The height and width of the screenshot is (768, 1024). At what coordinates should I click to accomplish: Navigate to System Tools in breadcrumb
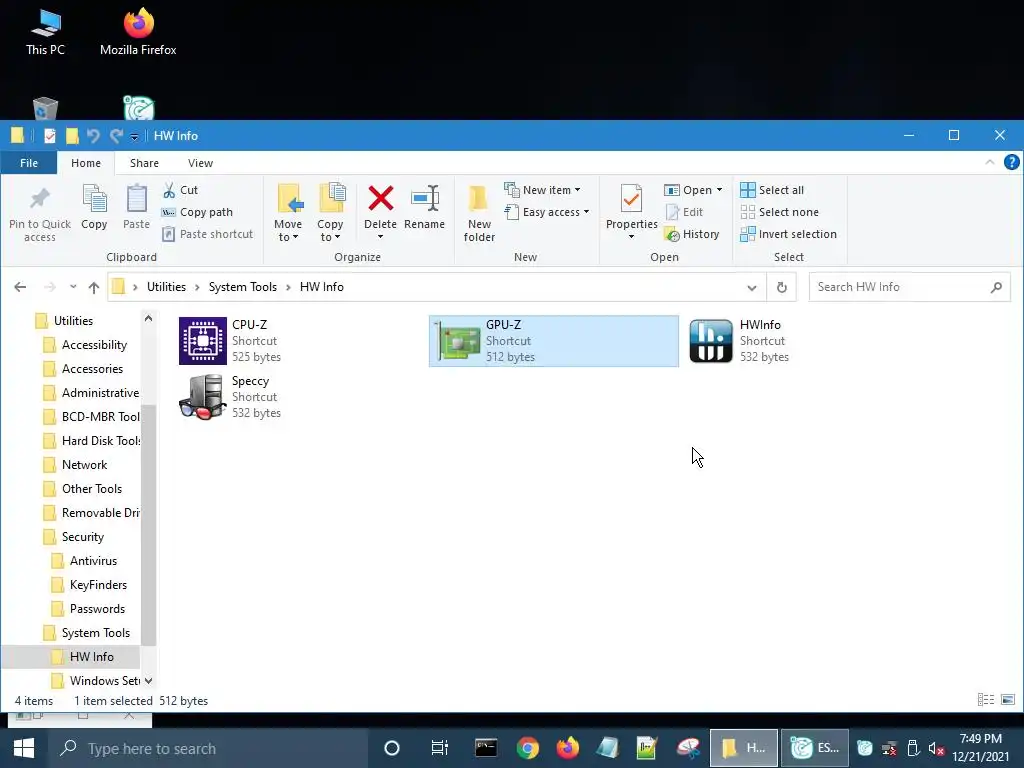pyautogui.click(x=242, y=287)
